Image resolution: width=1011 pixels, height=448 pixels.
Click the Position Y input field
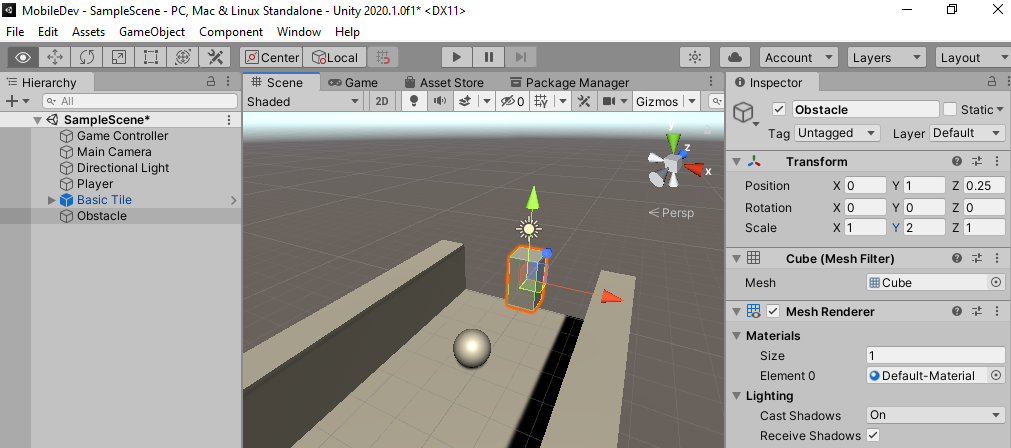(924, 186)
